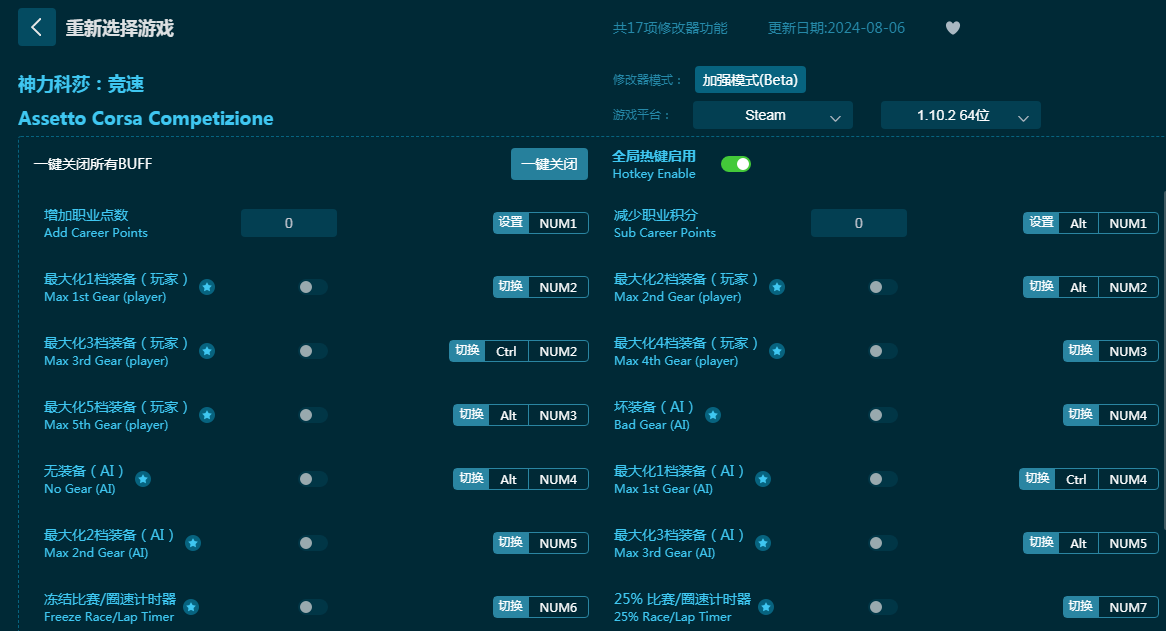Click Ctrl key box for Max 3rd Gear (player)
The height and width of the screenshot is (631, 1166).
coord(506,351)
